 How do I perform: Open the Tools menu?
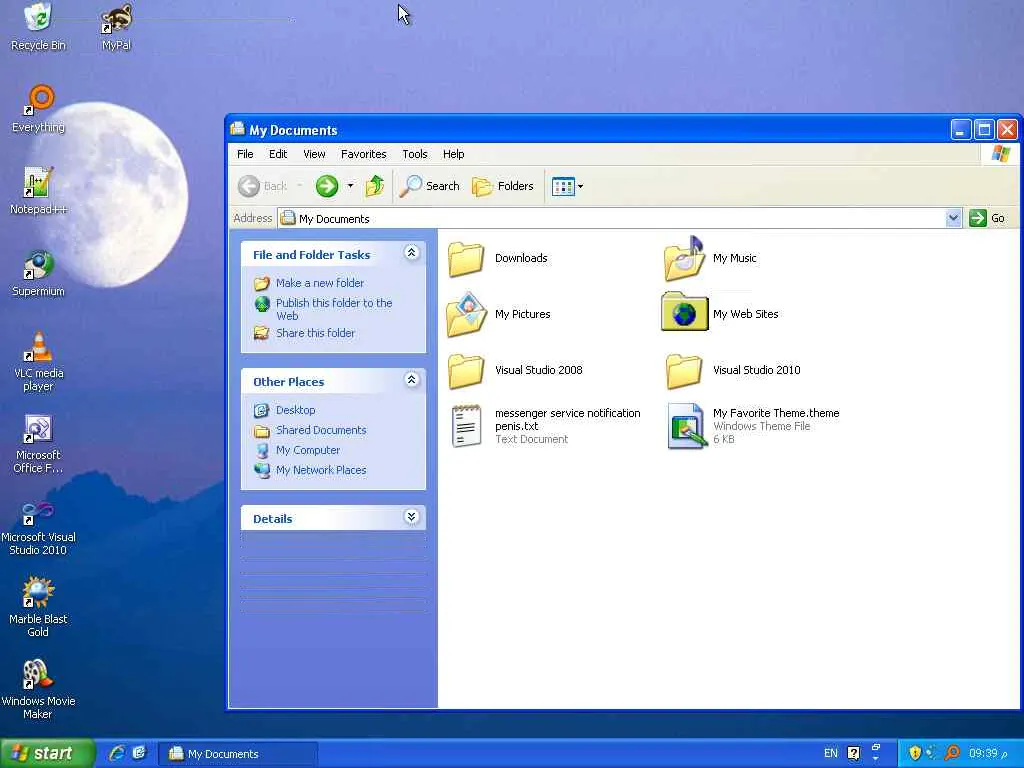(x=415, y=154)
